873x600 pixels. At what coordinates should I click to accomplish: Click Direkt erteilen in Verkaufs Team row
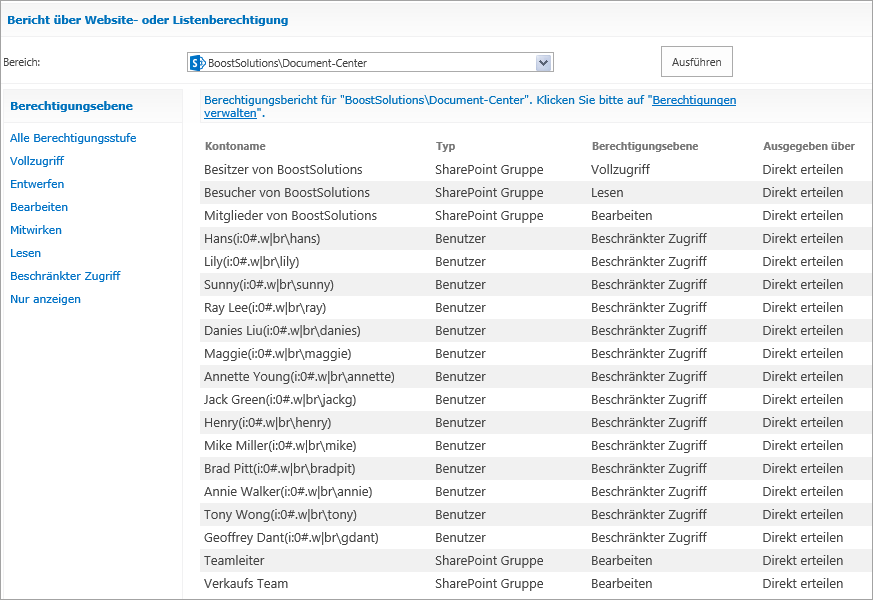pyautogui.click(x=802, y=584)
